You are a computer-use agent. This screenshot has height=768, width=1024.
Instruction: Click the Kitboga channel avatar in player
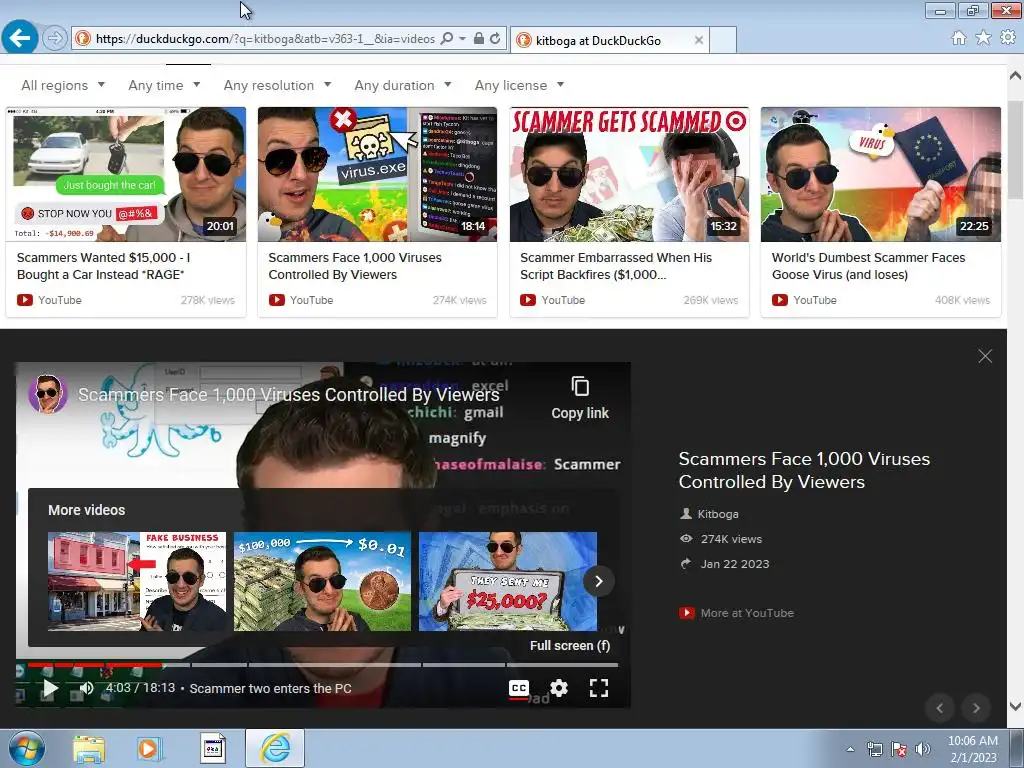pos(48,394)
